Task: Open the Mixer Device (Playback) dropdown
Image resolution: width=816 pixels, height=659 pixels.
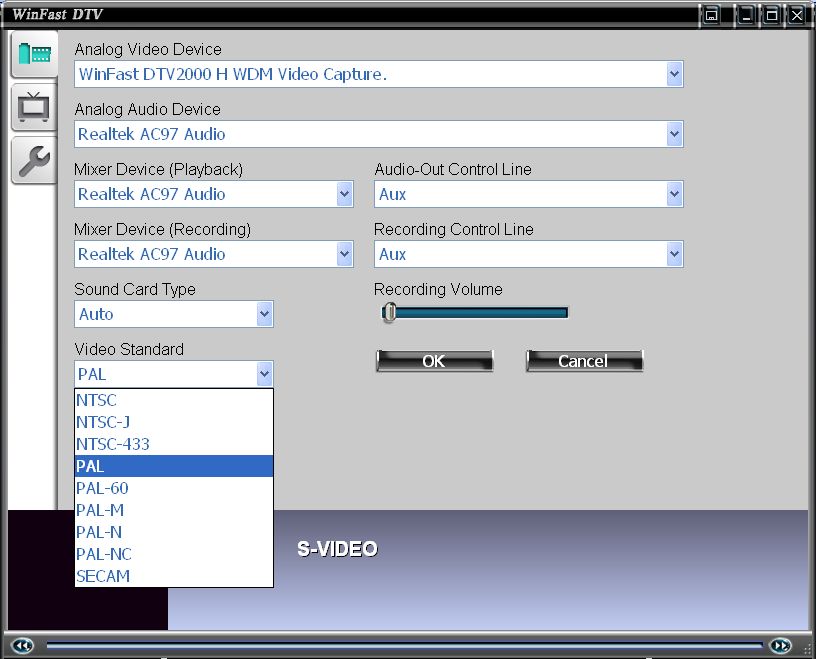Action: (x=344, y=194)
